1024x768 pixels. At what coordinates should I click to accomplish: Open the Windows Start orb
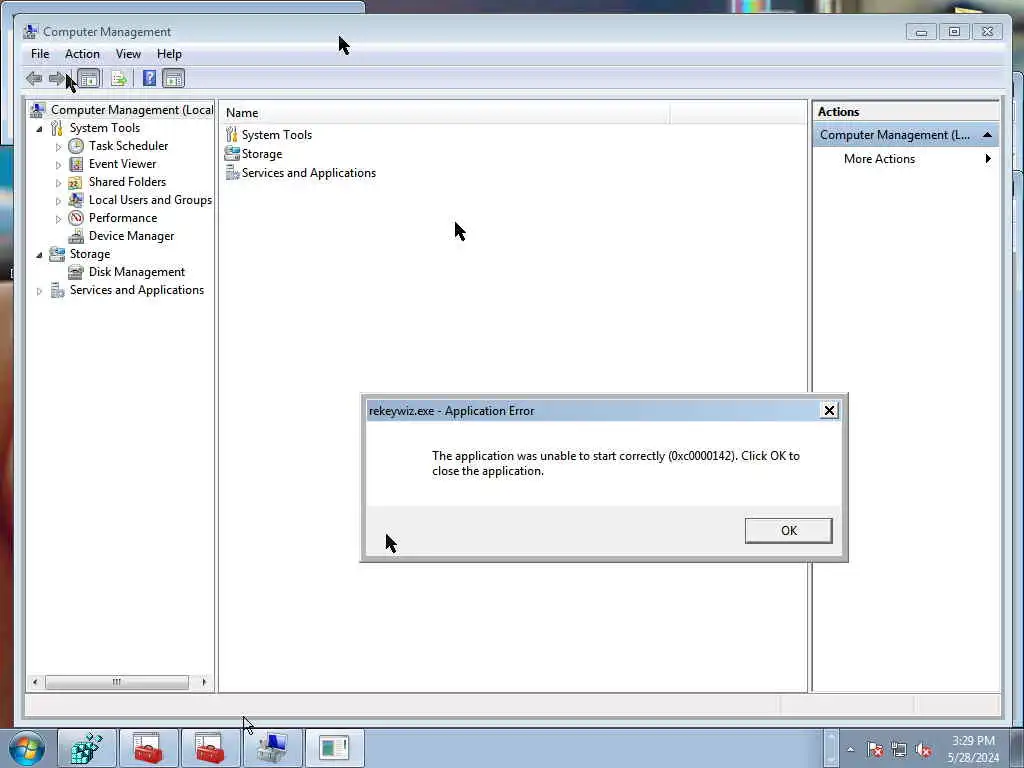(27, 748)
